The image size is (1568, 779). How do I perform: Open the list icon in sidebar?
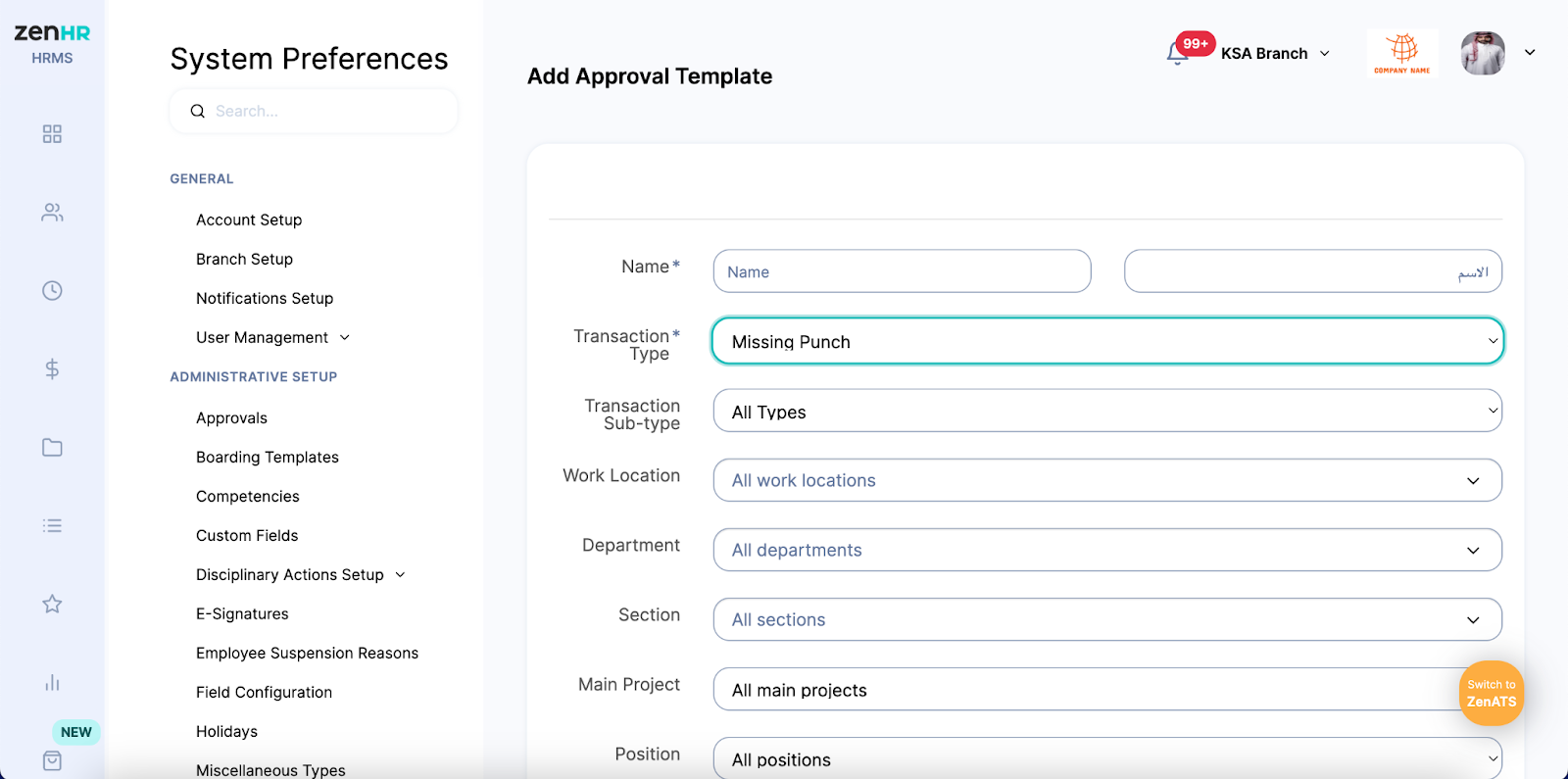[x=52, y=526]
